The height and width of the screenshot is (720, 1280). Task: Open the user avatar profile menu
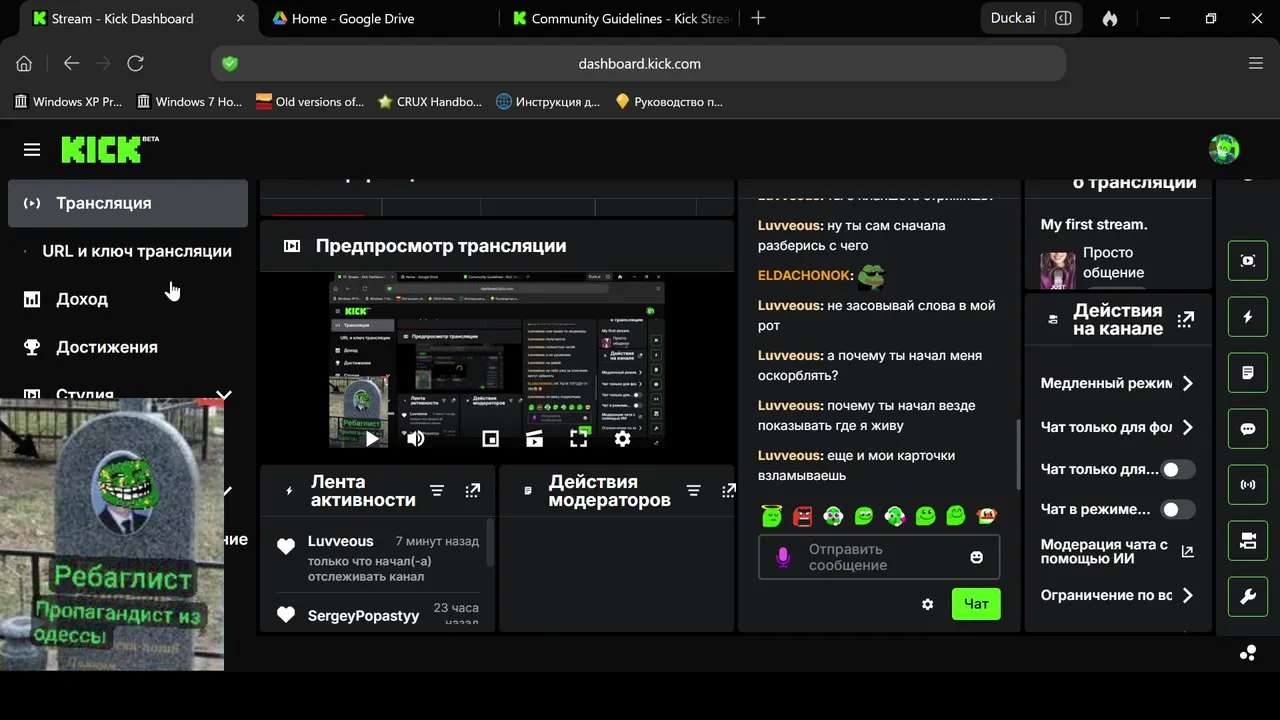pos(1224,149)
